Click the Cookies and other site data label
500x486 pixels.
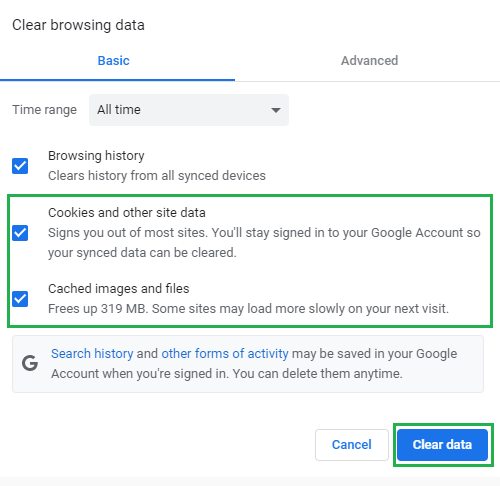coord(127,213)
